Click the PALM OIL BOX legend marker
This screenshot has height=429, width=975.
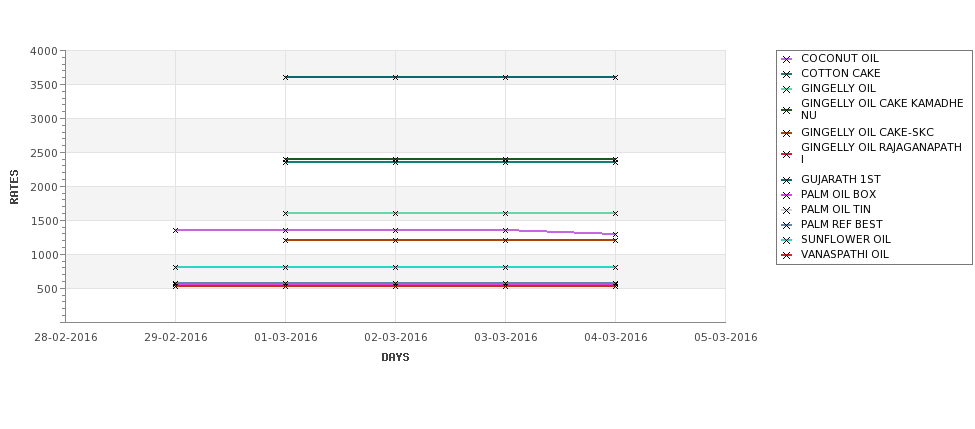point(787,195)
